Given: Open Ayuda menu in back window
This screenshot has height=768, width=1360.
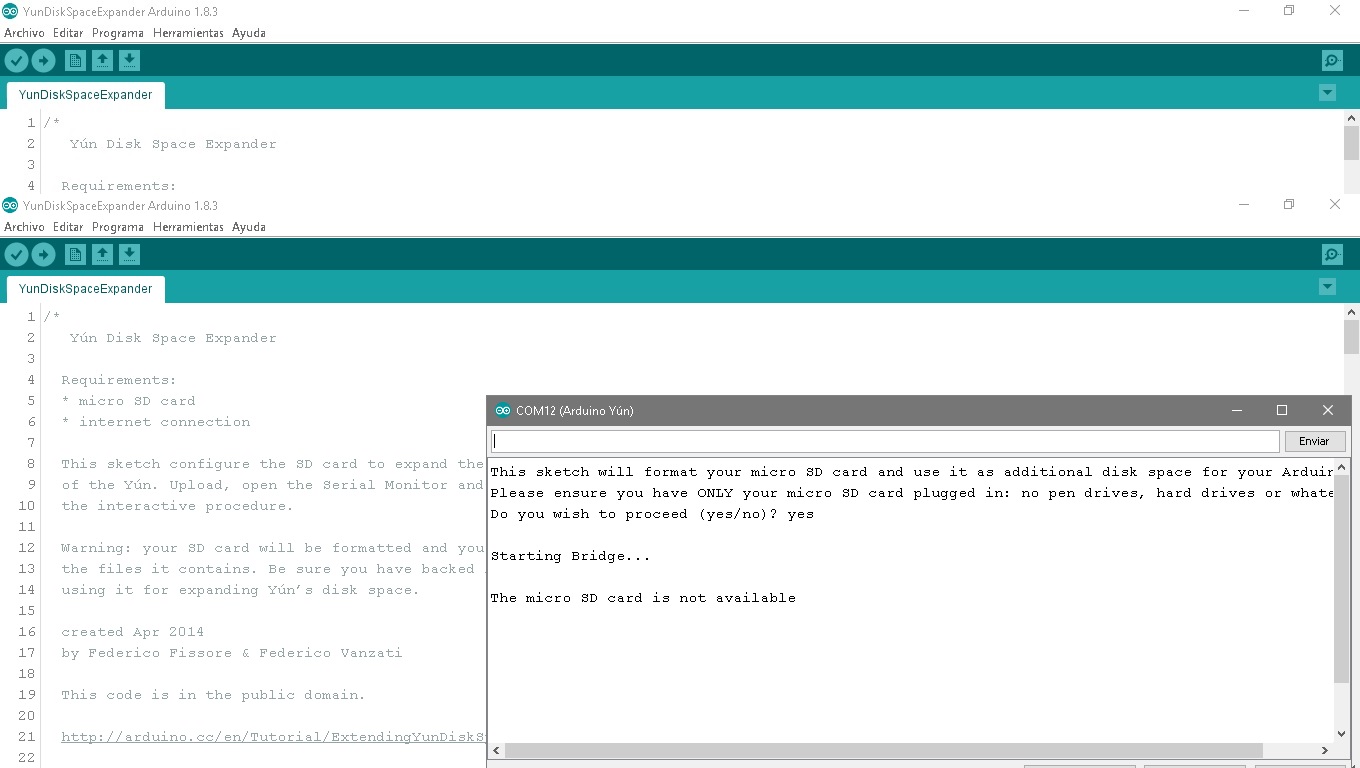Looking at the screenshot, I should coord(249,33).
